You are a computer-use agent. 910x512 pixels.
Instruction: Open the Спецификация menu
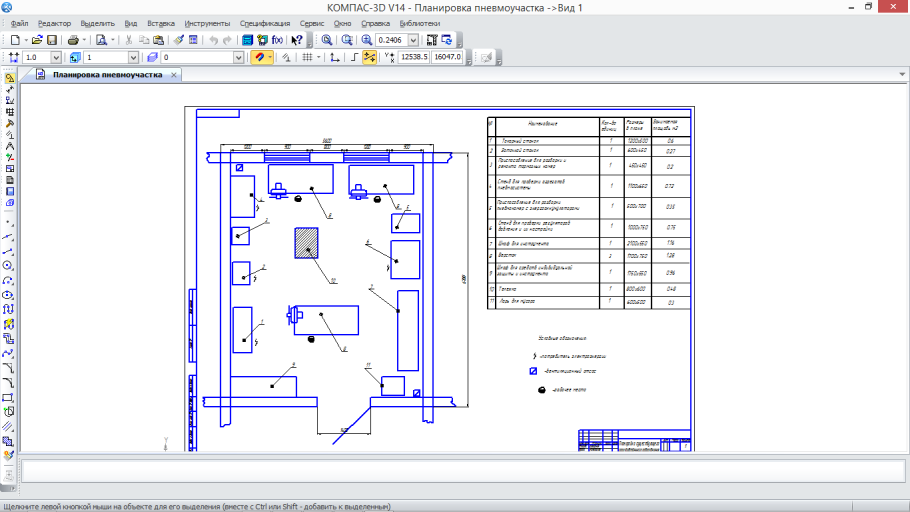[x=265, y=23]
